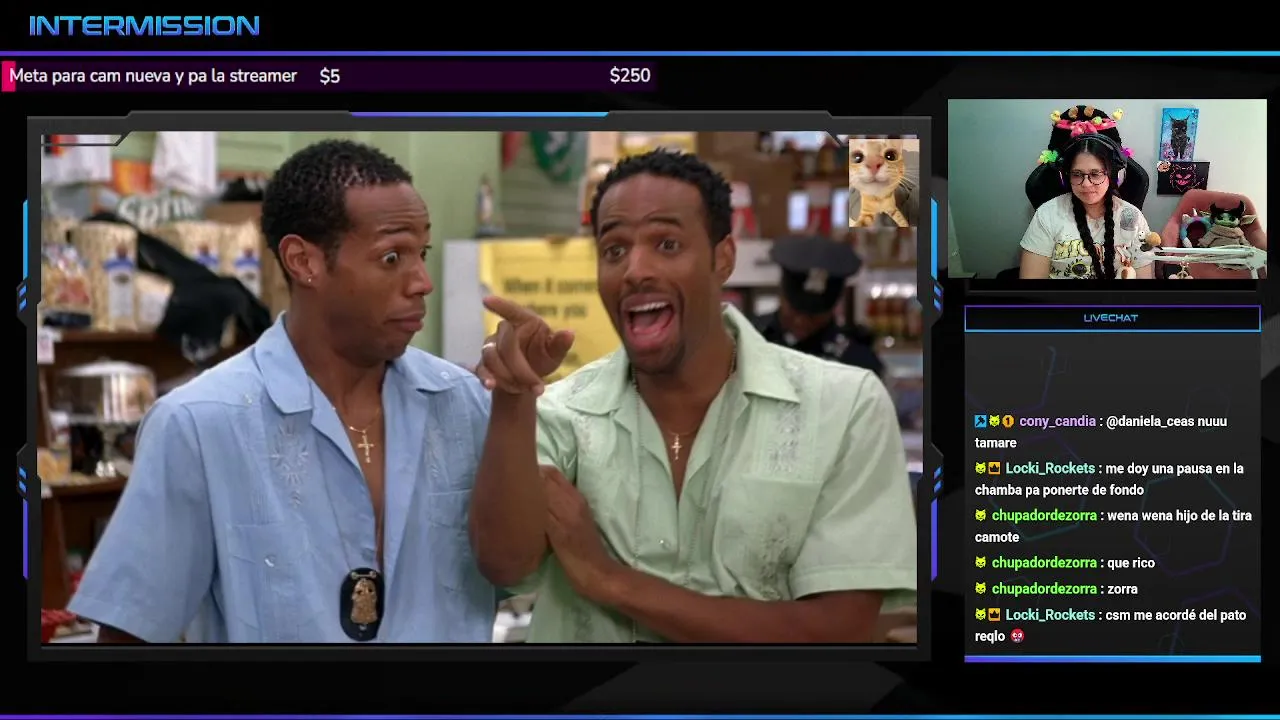Click the '$250' donation goal amount
The height and width of the screenshot is (720, 1280).
[630, 75]
